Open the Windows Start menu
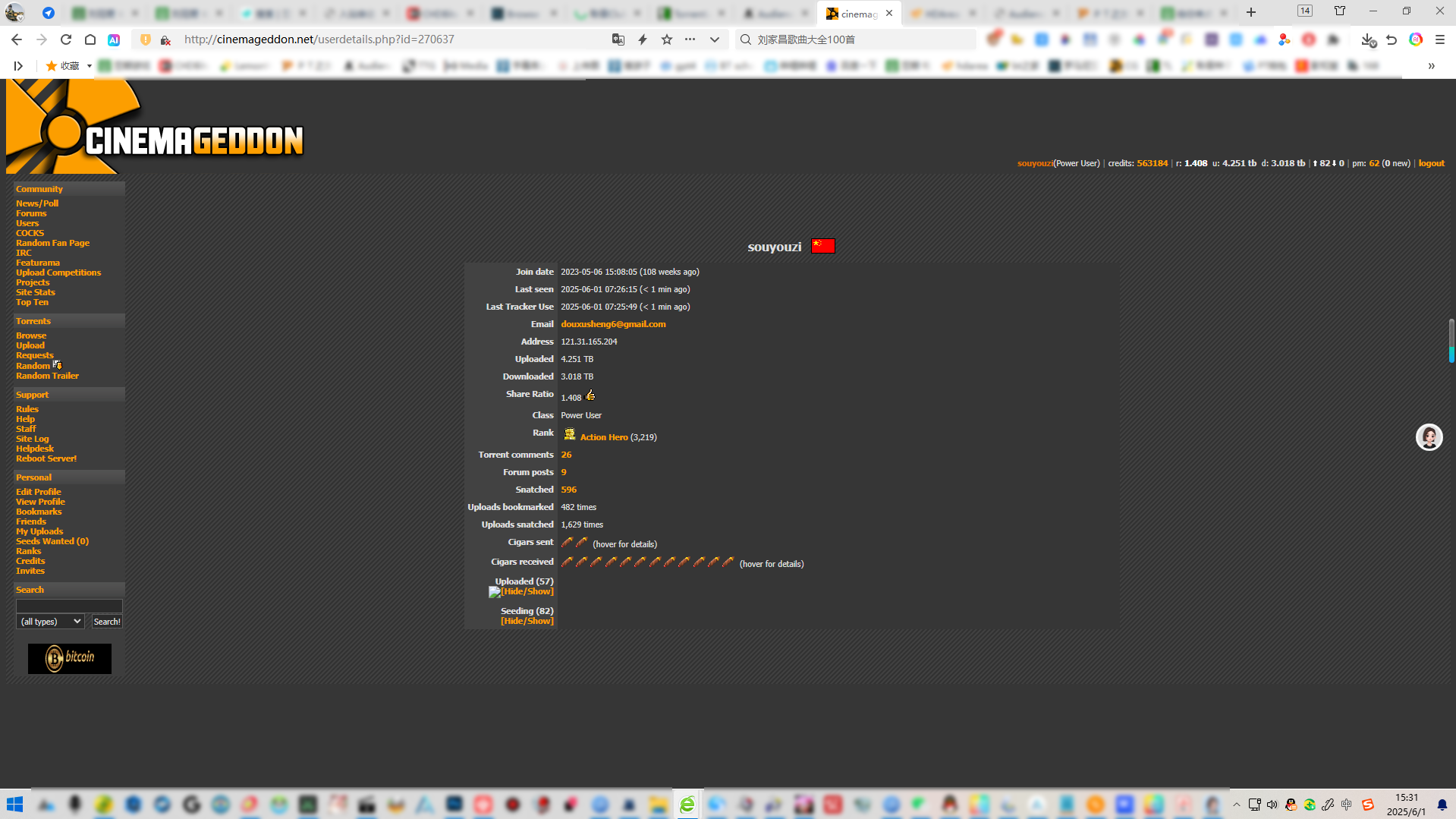Image resolution: width=1456 pixels, height=819 pixels. coord(14,805)
